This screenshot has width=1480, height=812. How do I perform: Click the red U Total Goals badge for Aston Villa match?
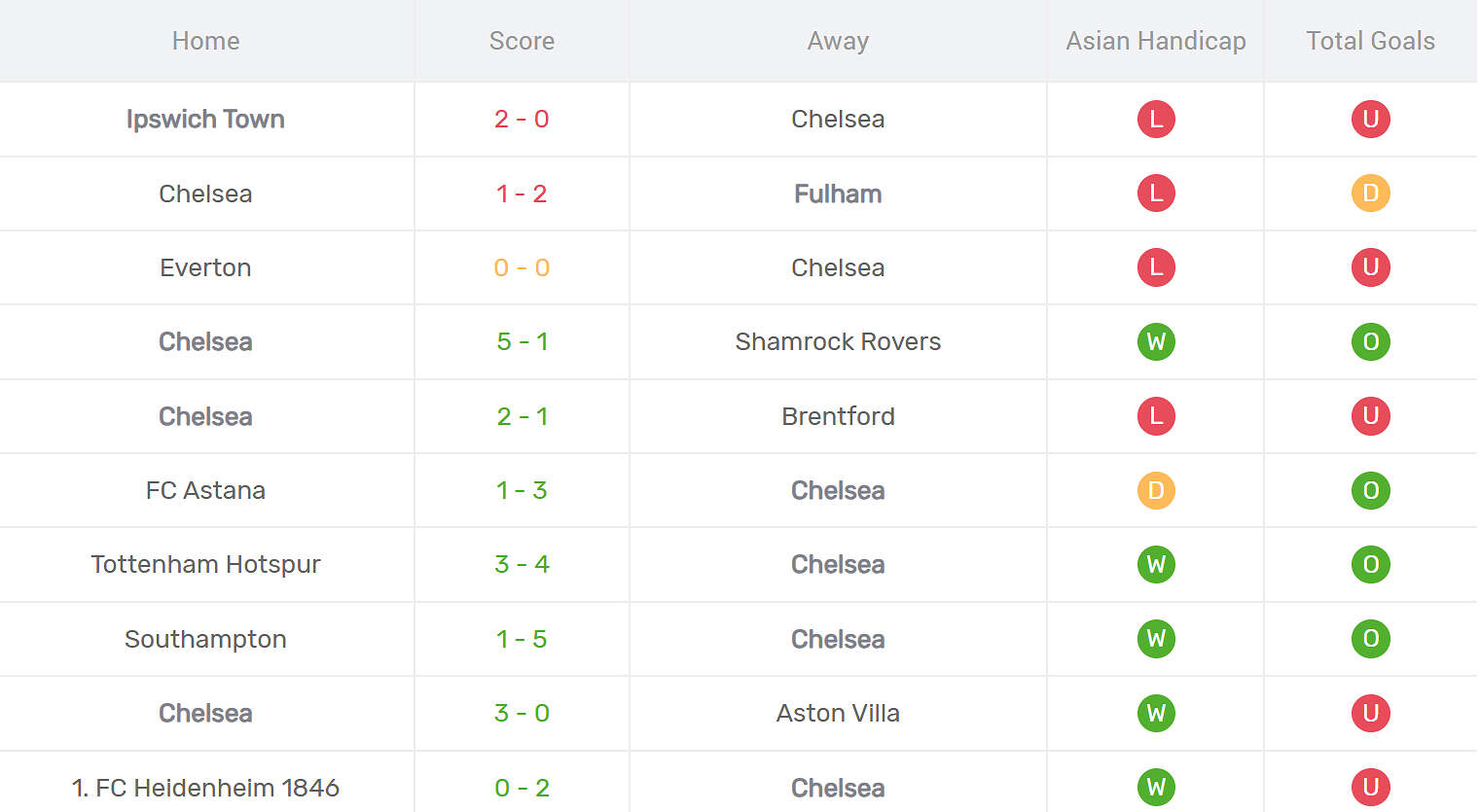[1370, 714]
